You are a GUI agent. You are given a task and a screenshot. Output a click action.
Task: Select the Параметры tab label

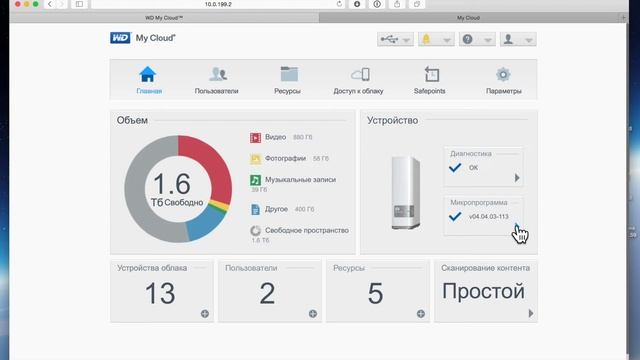coord(504,91)
